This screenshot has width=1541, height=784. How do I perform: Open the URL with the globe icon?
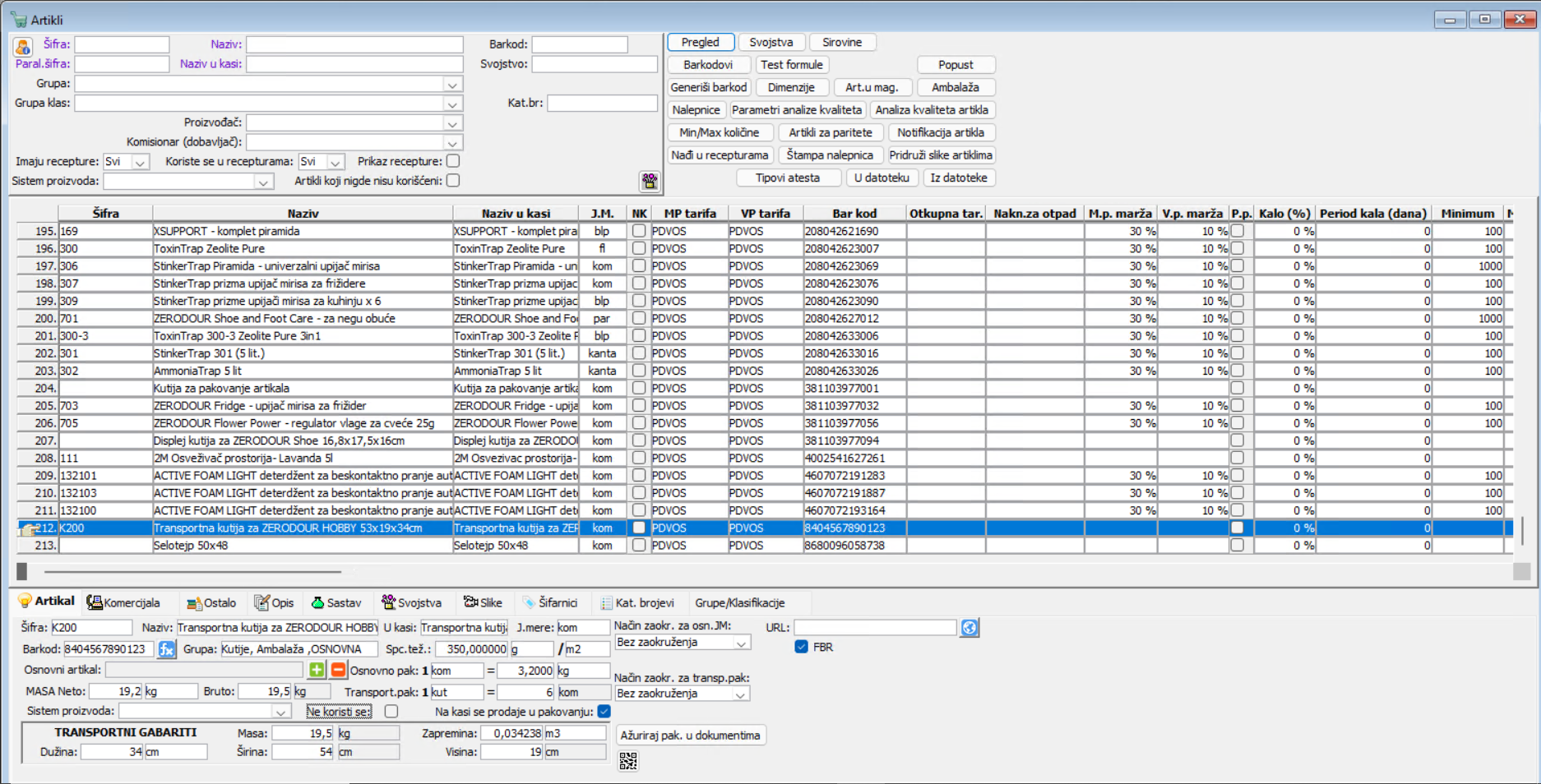(x=970, y=628)
